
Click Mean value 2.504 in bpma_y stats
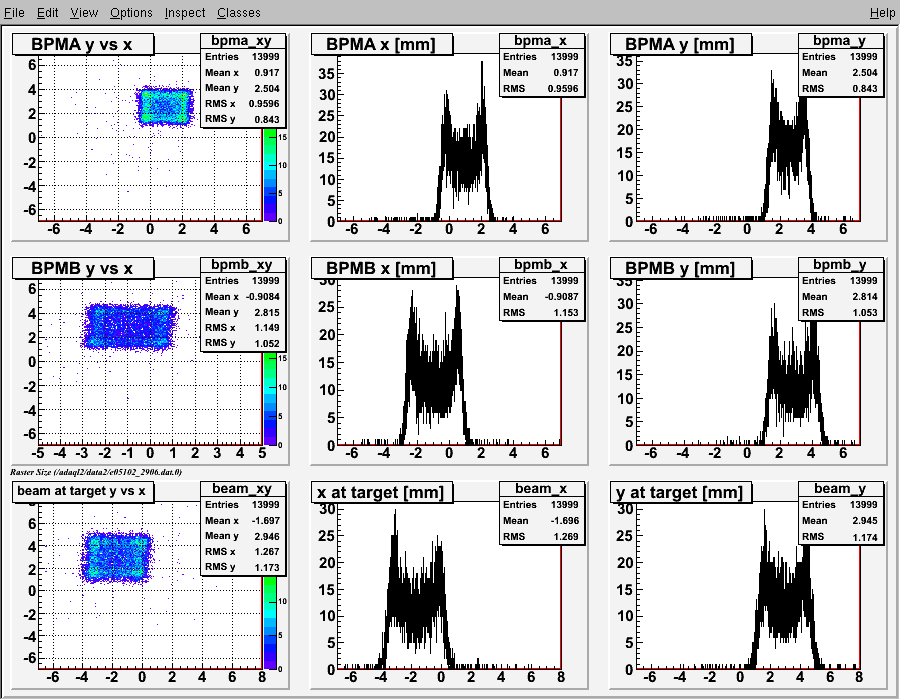pyautogui.click(x=864, y=73)
